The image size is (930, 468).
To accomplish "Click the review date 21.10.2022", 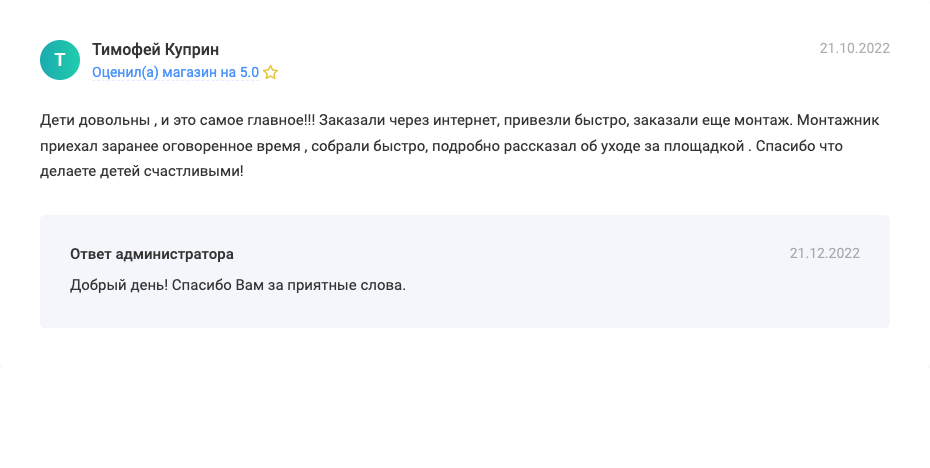I will point(855,49).
